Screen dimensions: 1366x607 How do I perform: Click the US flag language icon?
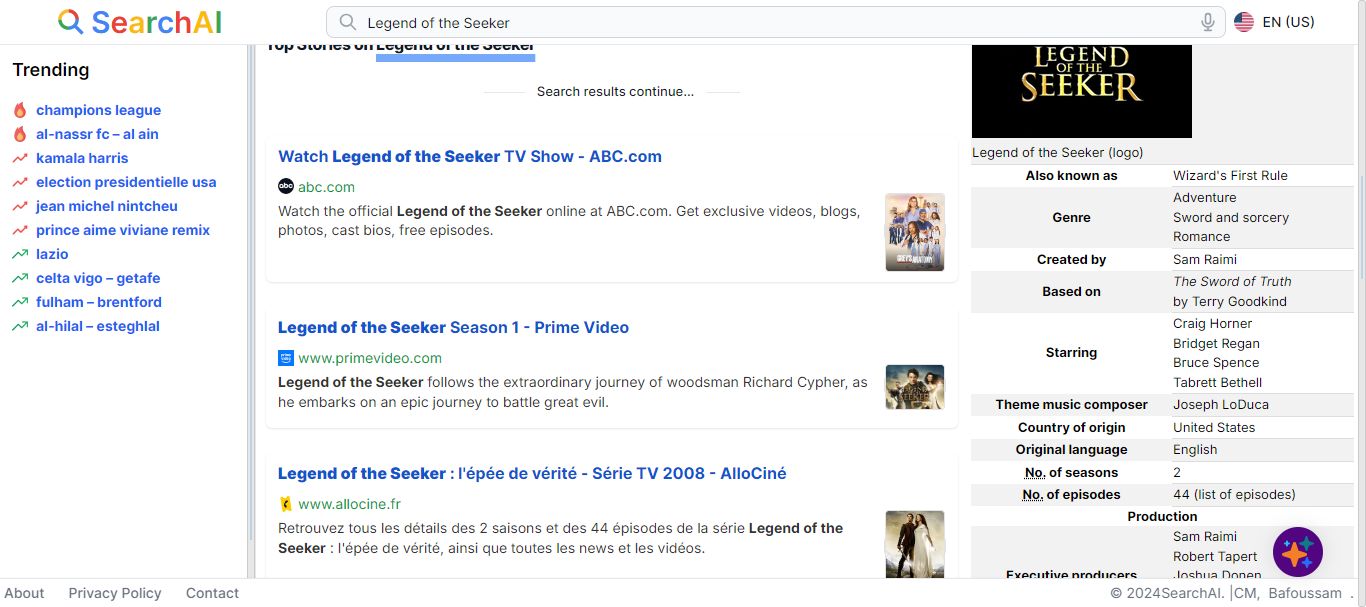tap(1244, 22)
